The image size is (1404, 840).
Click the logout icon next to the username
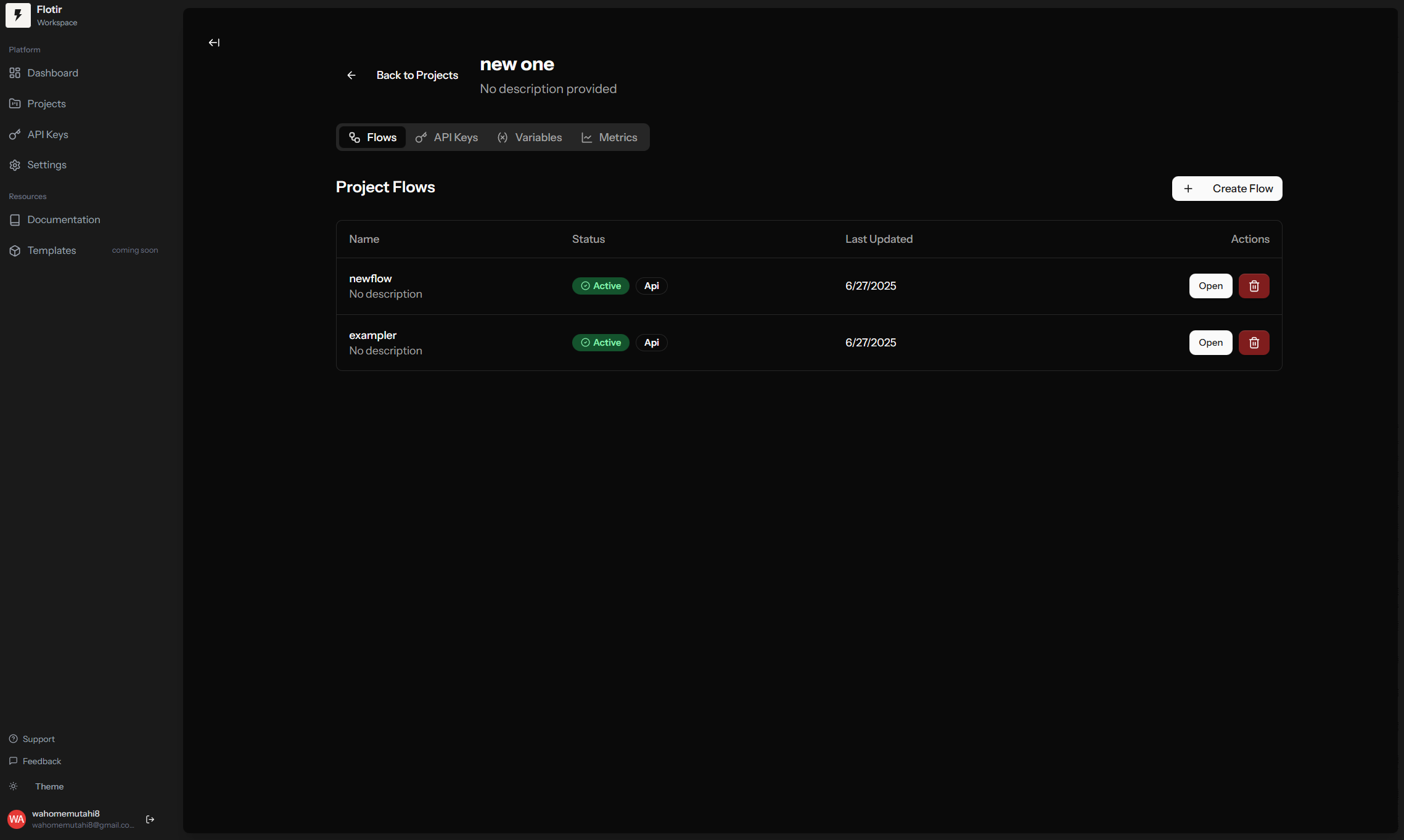[x=150, y=819]
